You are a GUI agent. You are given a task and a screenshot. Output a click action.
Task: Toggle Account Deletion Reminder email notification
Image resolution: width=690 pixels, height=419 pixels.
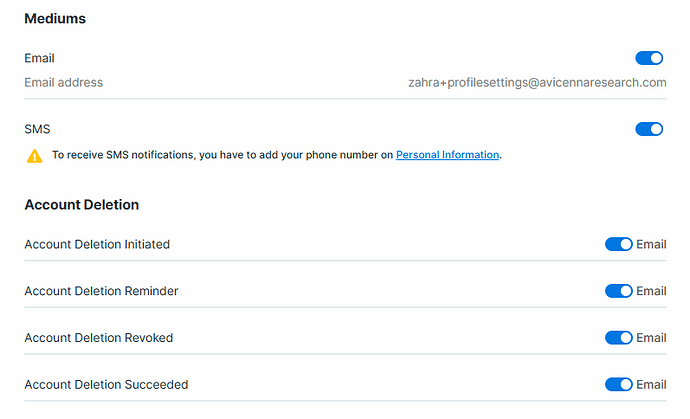pos(619,291)
